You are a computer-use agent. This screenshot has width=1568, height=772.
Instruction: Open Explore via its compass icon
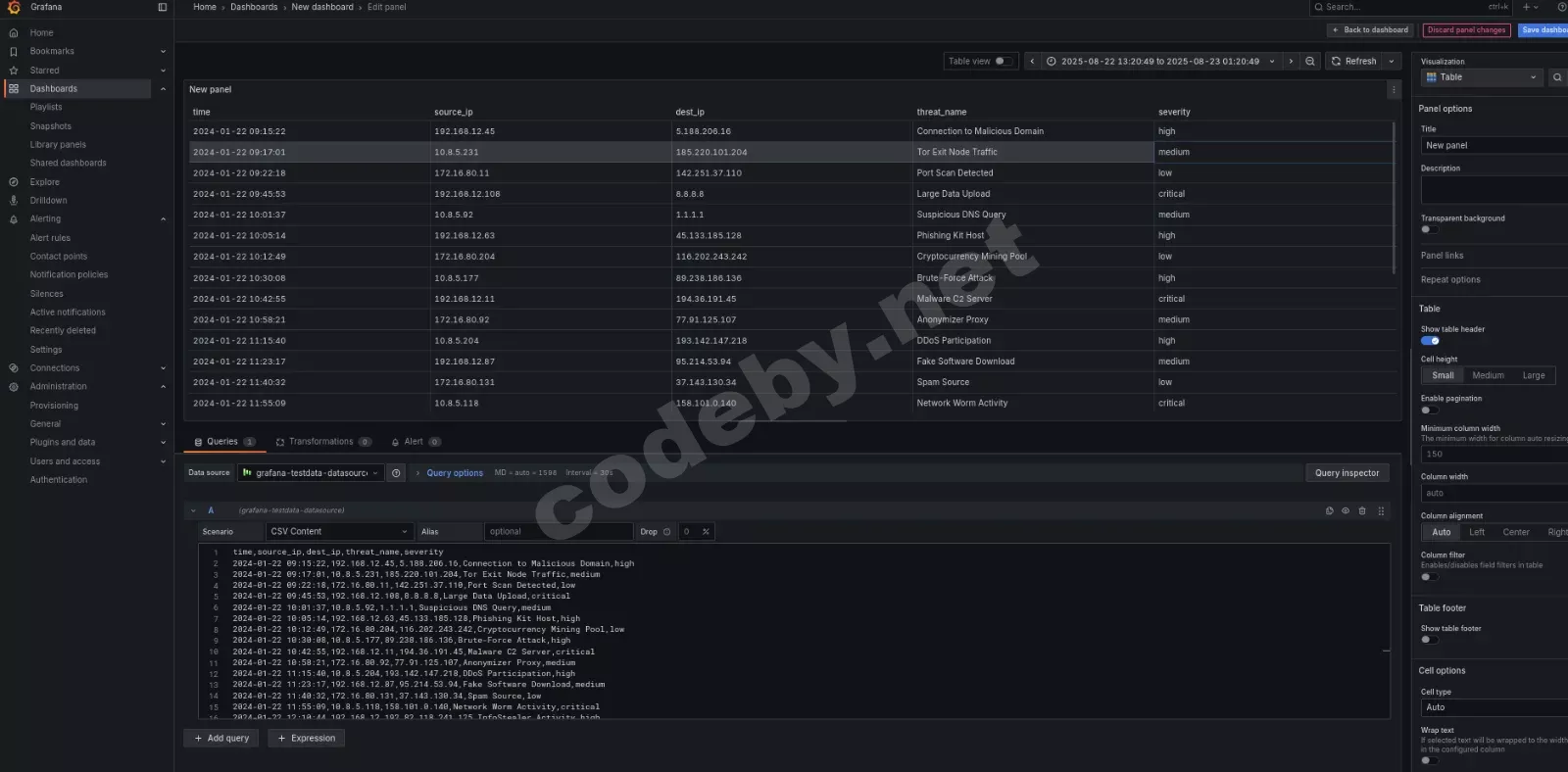pos(14,182)
